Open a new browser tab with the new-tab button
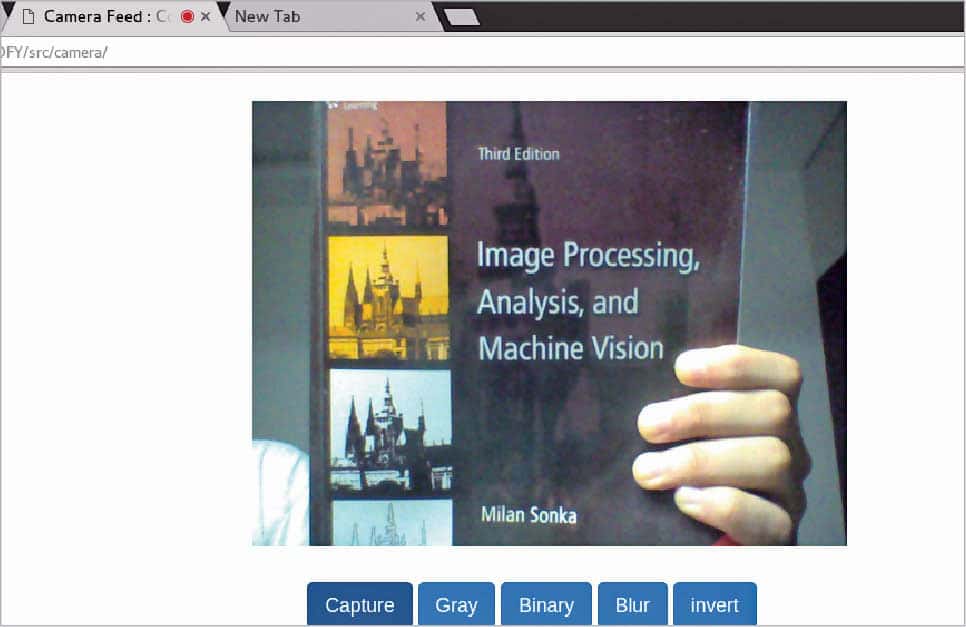This screenshot has height=627, width=966. [461, 17]
